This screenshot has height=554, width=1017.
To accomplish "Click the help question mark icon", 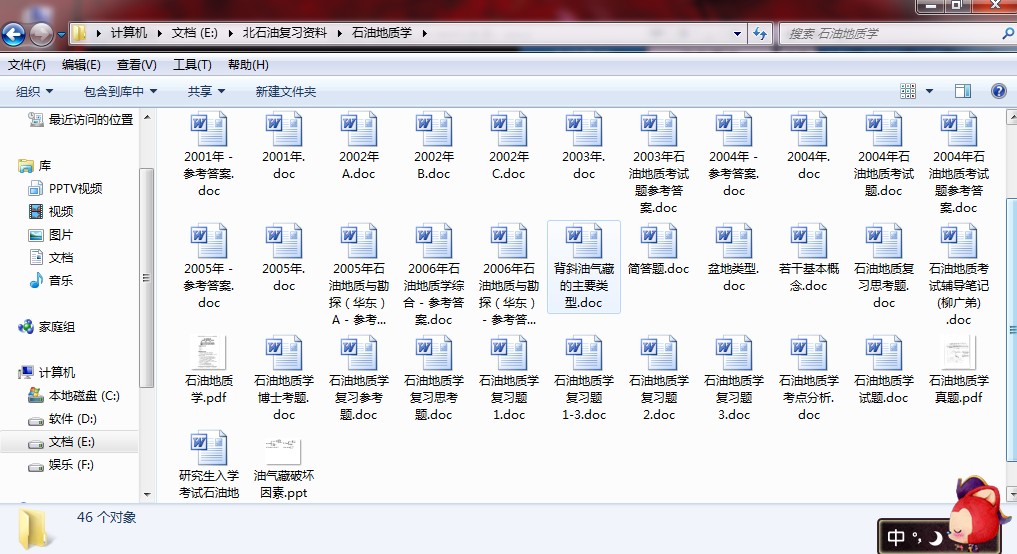I will [x=998, y=91].
